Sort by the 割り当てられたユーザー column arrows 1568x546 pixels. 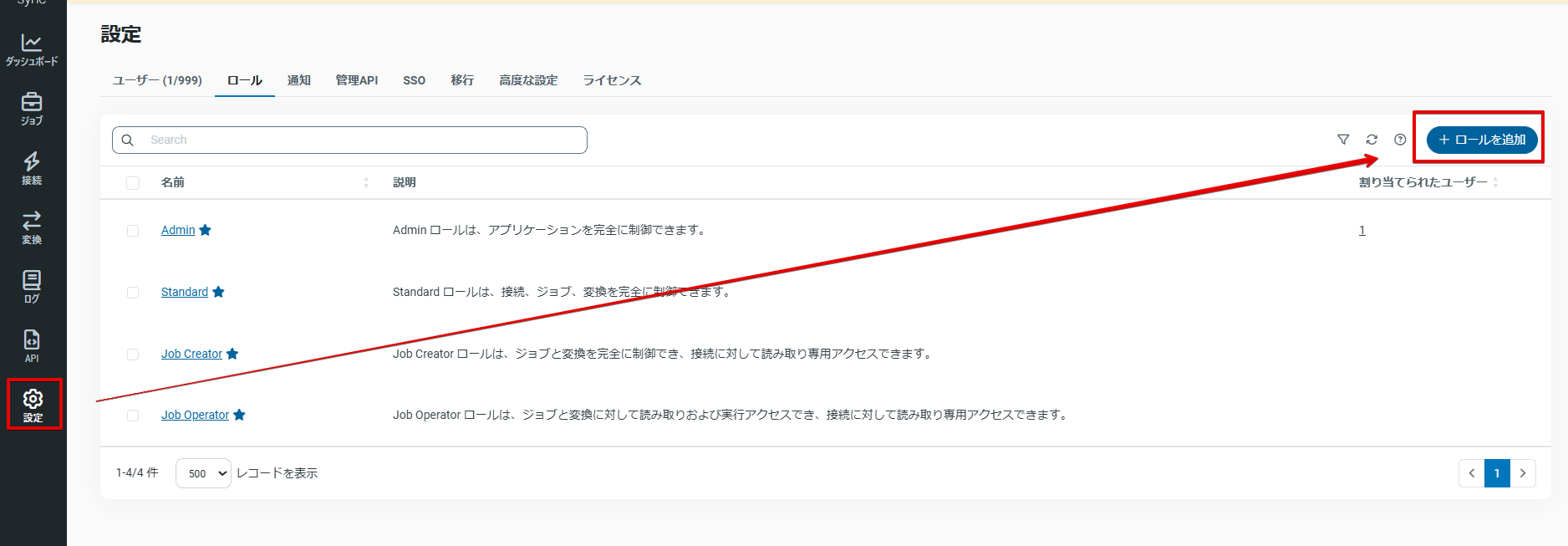[x=1495, y=182]
